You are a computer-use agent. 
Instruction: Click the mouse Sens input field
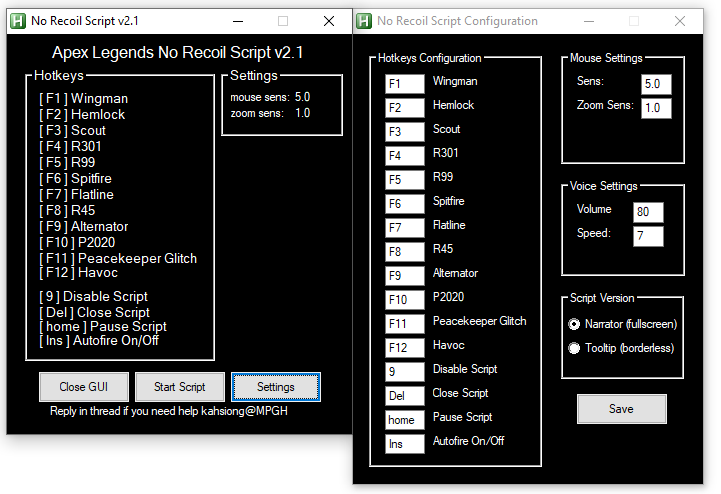[656, 84]
